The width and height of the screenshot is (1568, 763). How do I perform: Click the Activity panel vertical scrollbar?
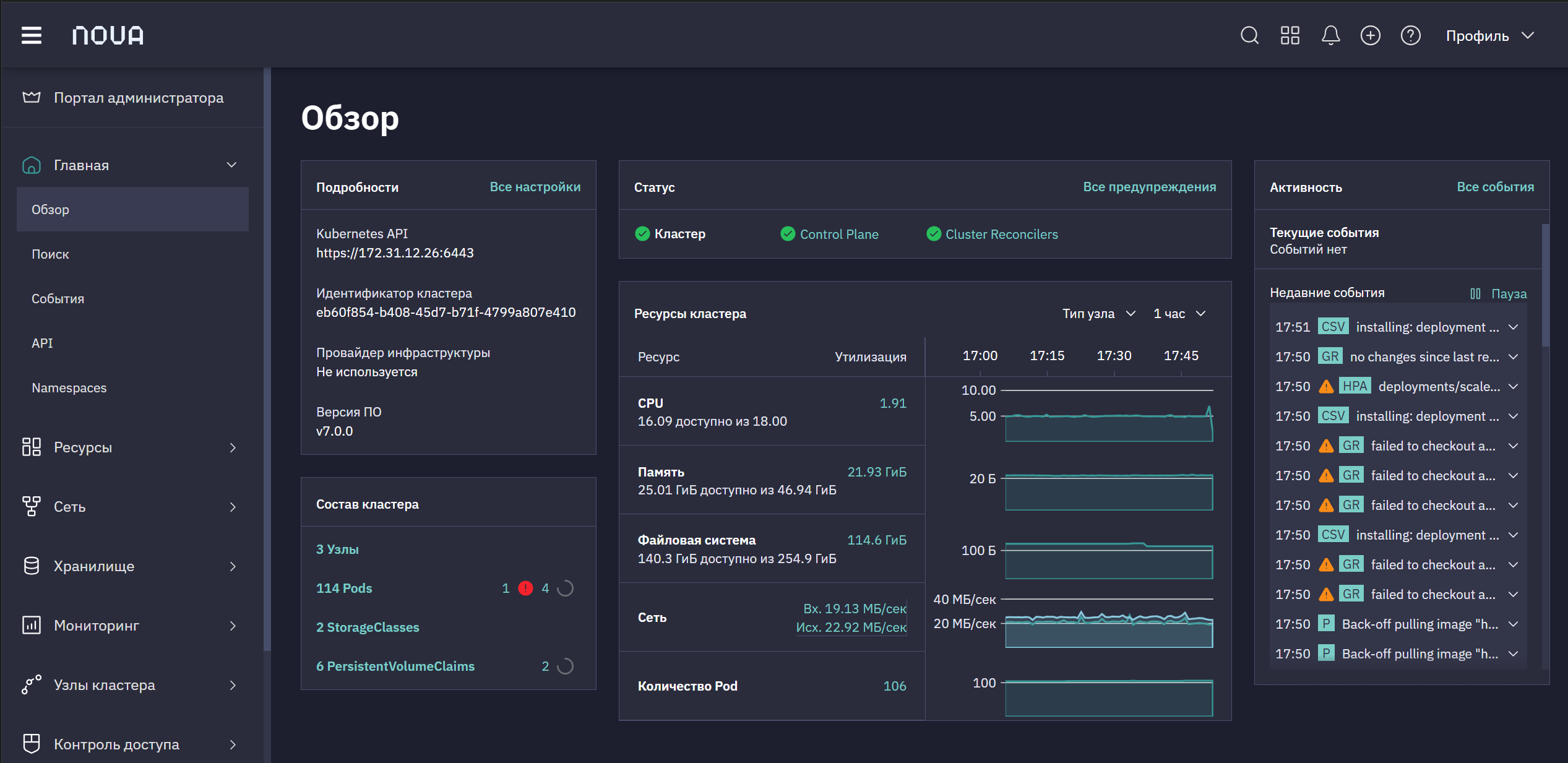point(1545,285)
